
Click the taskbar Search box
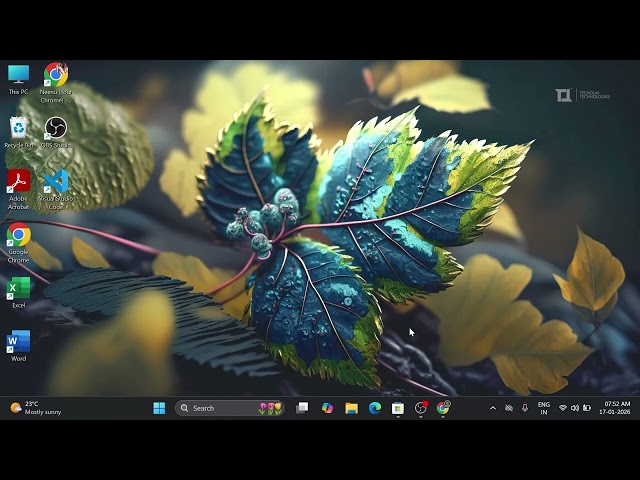click(x=230, y=408)
